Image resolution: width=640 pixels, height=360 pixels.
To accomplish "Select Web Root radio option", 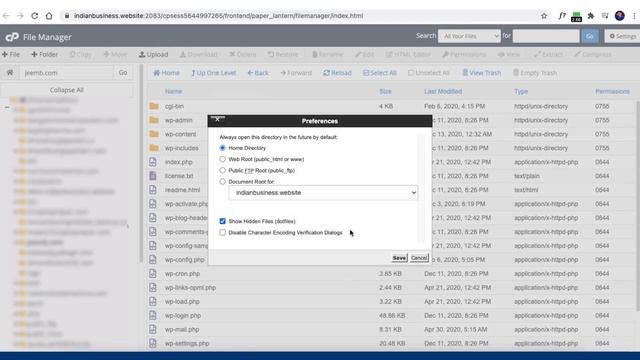I will [x=222, y=159].
